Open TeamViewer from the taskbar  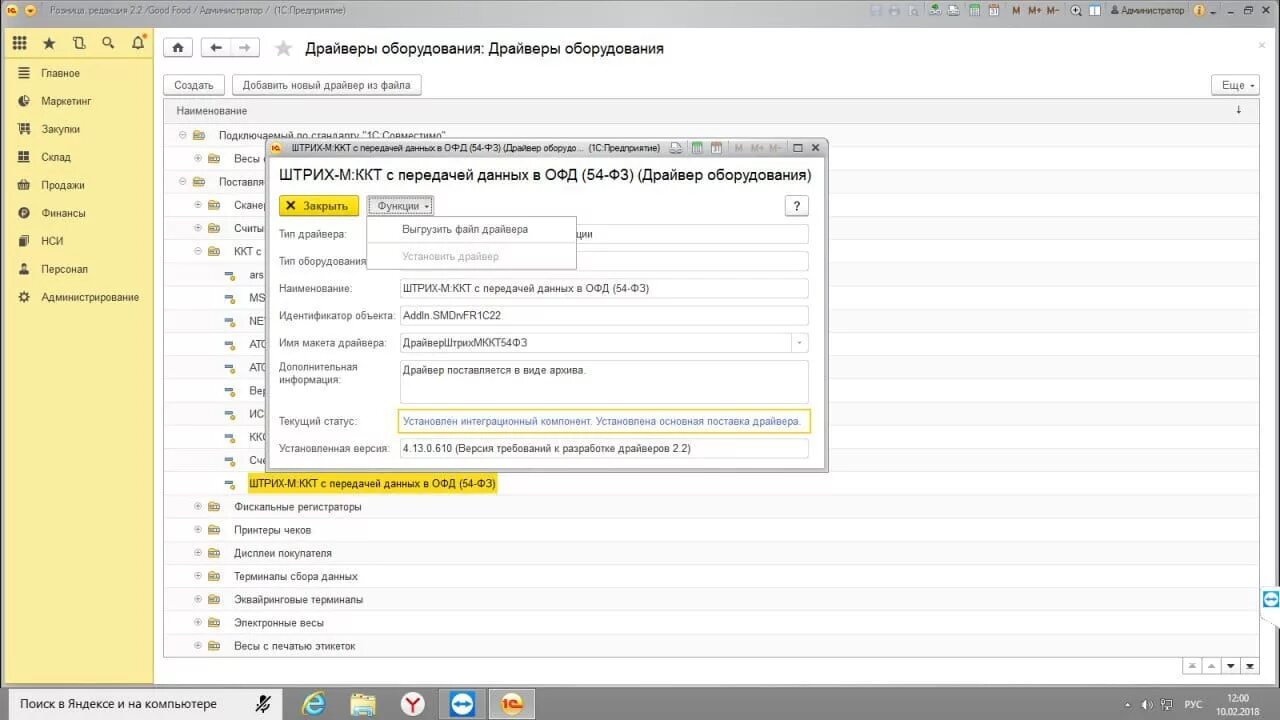pyautogui.click(x=462, y=703)
